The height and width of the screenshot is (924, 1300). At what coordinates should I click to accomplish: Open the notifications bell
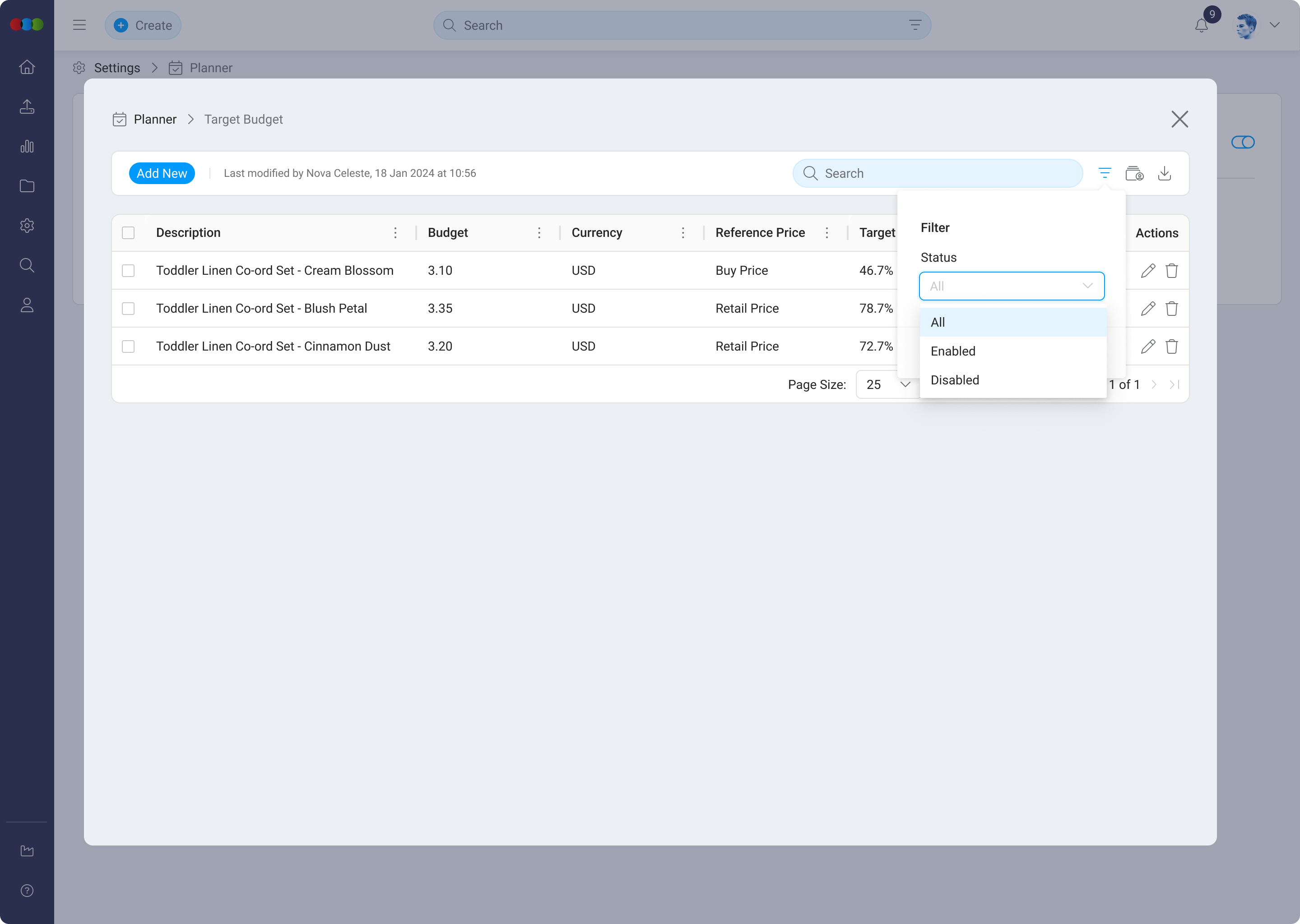click(1201, 26)
